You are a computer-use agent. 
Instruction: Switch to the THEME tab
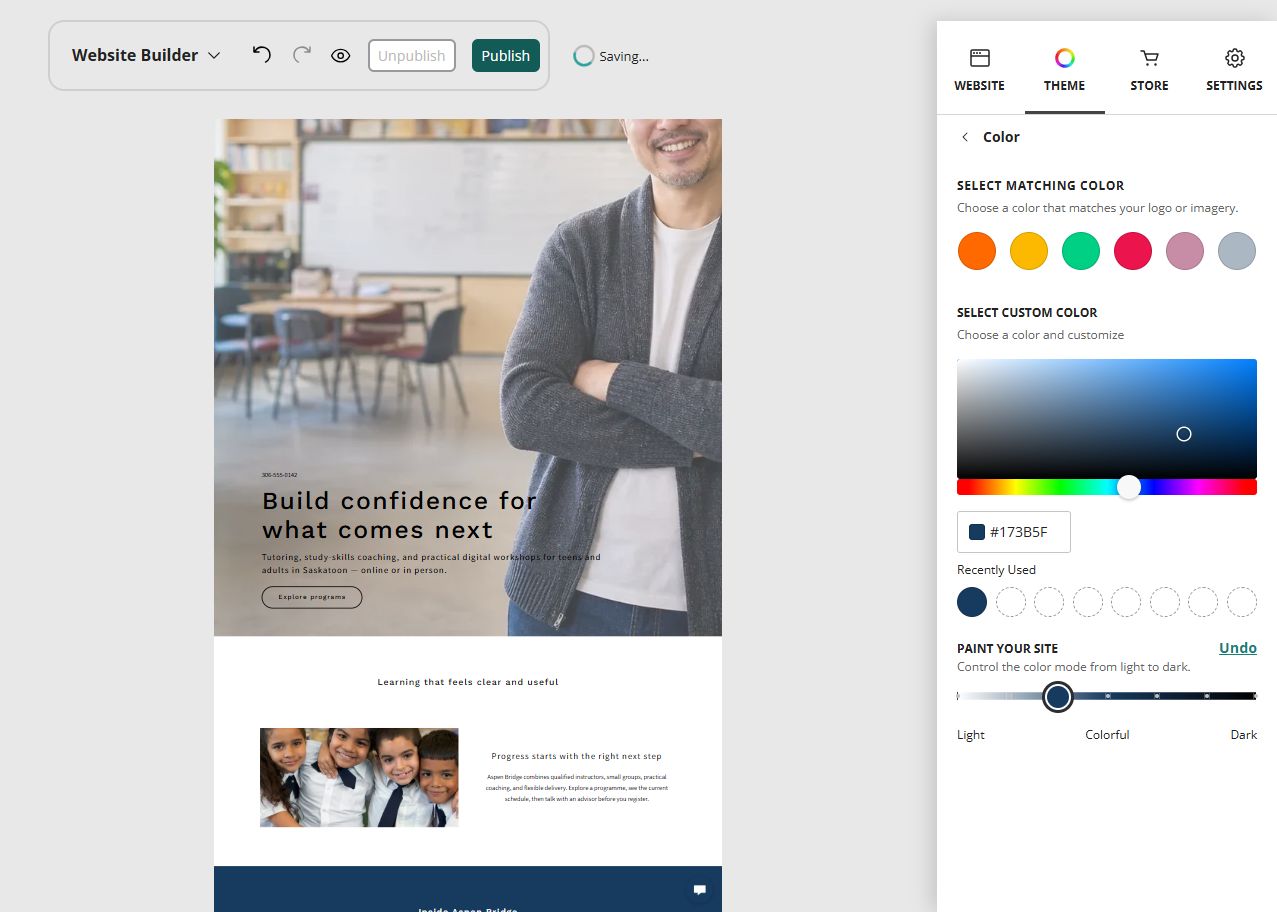(x=1065, y=70)
